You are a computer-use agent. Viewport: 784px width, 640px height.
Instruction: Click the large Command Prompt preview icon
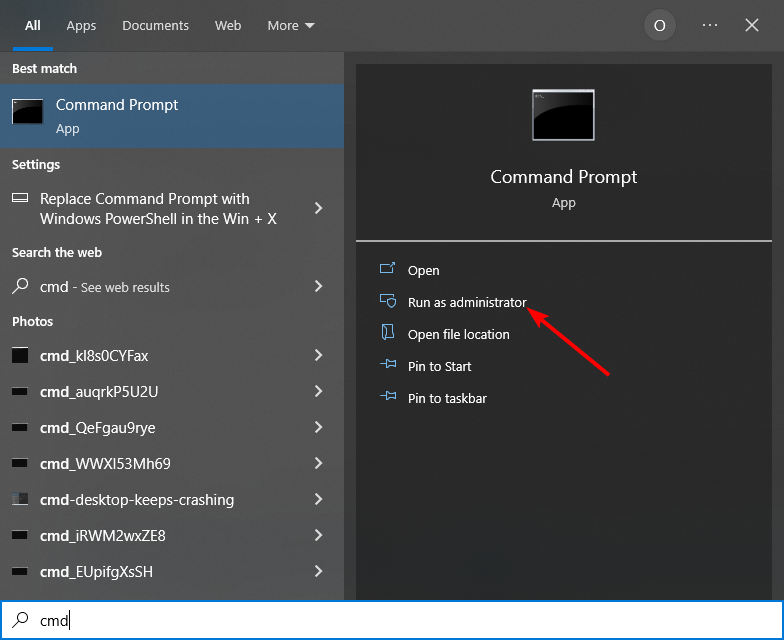click(x=563, y=115)
